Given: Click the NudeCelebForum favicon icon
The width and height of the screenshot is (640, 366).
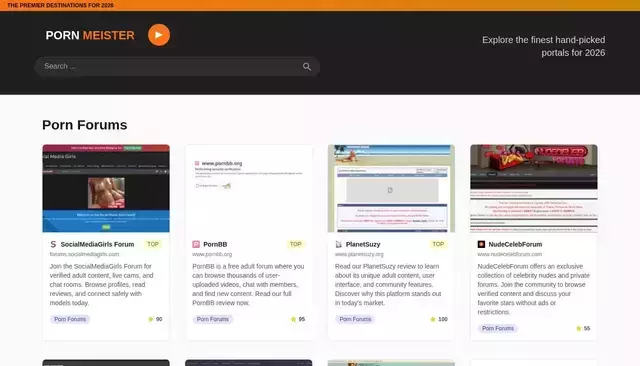Looking at the screenshot, I should (481, 244).
